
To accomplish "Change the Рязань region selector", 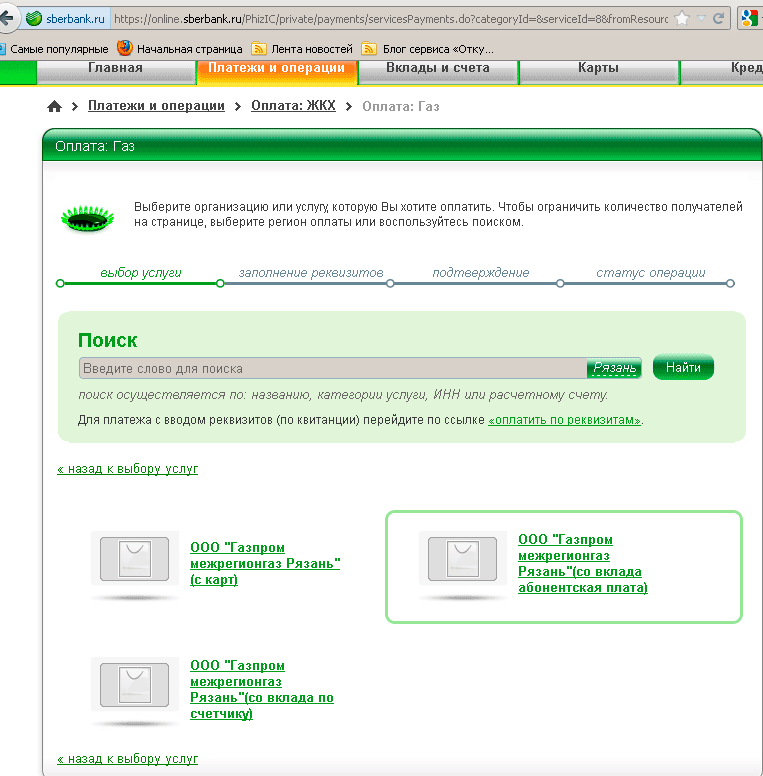I will click(x=614, y=368).
